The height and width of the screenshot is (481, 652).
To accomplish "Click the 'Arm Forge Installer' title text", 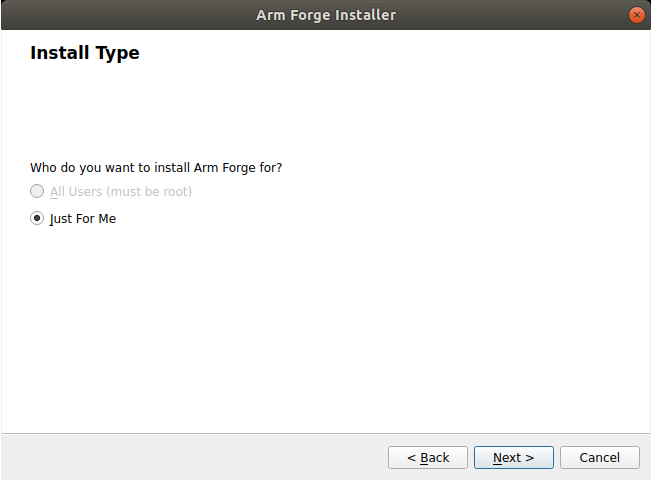I will coord(326,15).
